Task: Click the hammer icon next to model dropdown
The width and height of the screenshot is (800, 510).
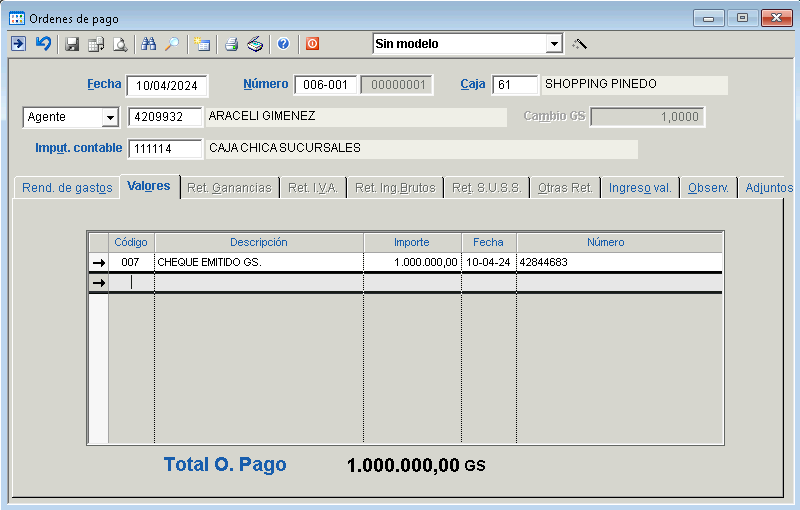Action: [x=579, y=44]
